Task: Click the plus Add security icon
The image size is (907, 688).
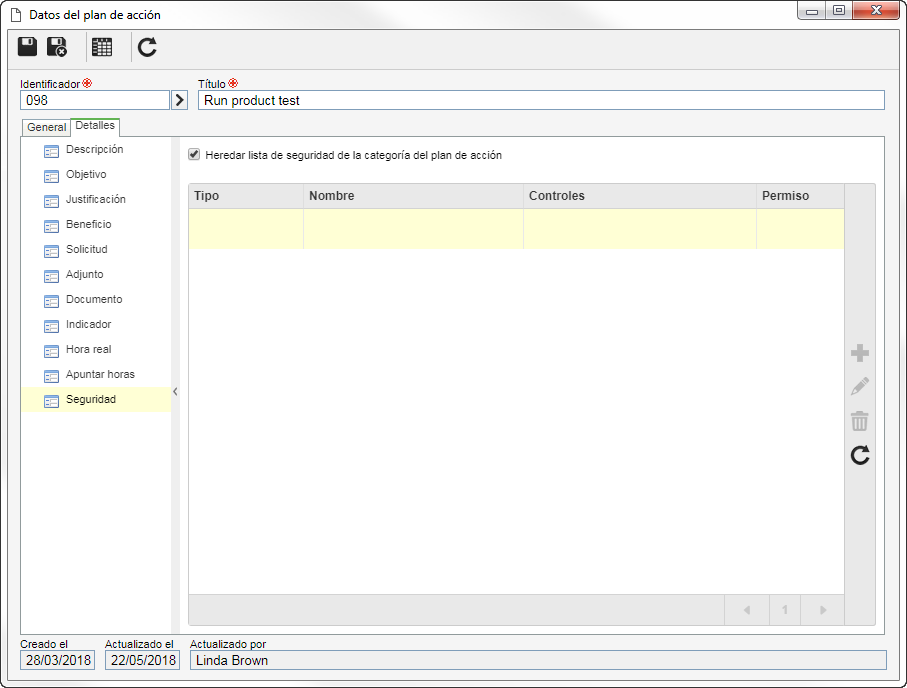Action: pos(860,353)
